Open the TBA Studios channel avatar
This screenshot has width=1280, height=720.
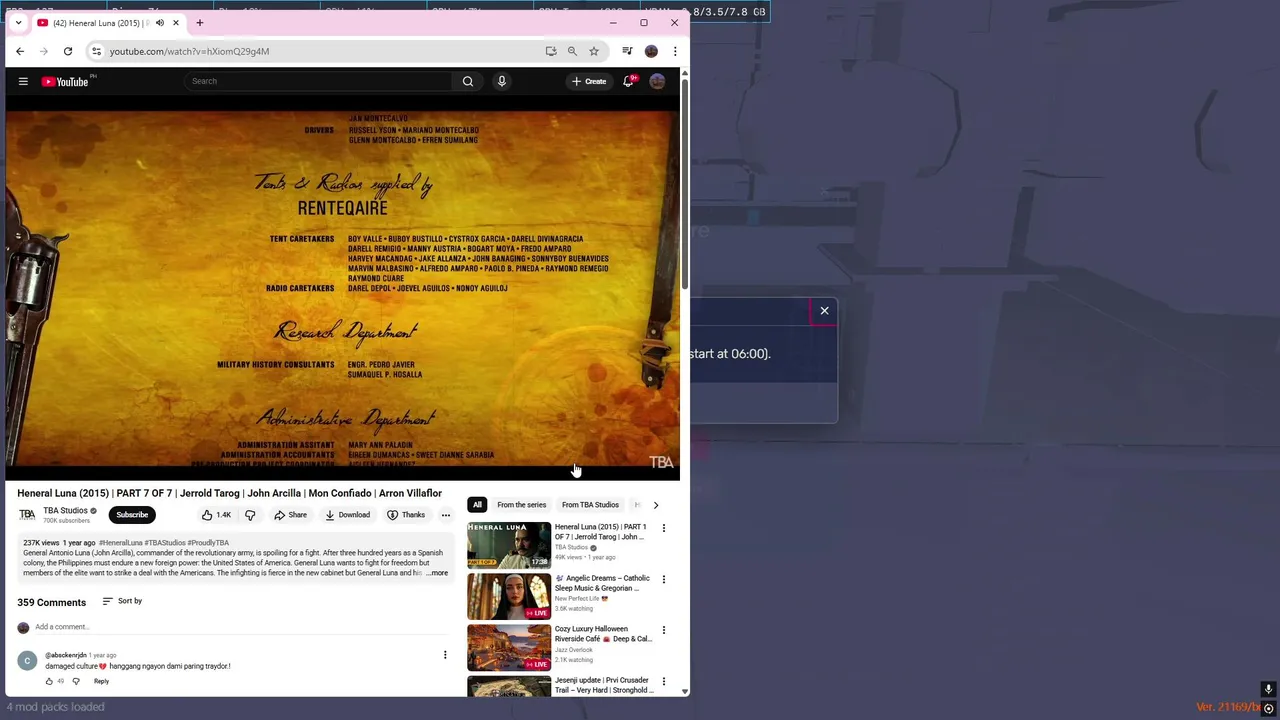coord(27,515)
